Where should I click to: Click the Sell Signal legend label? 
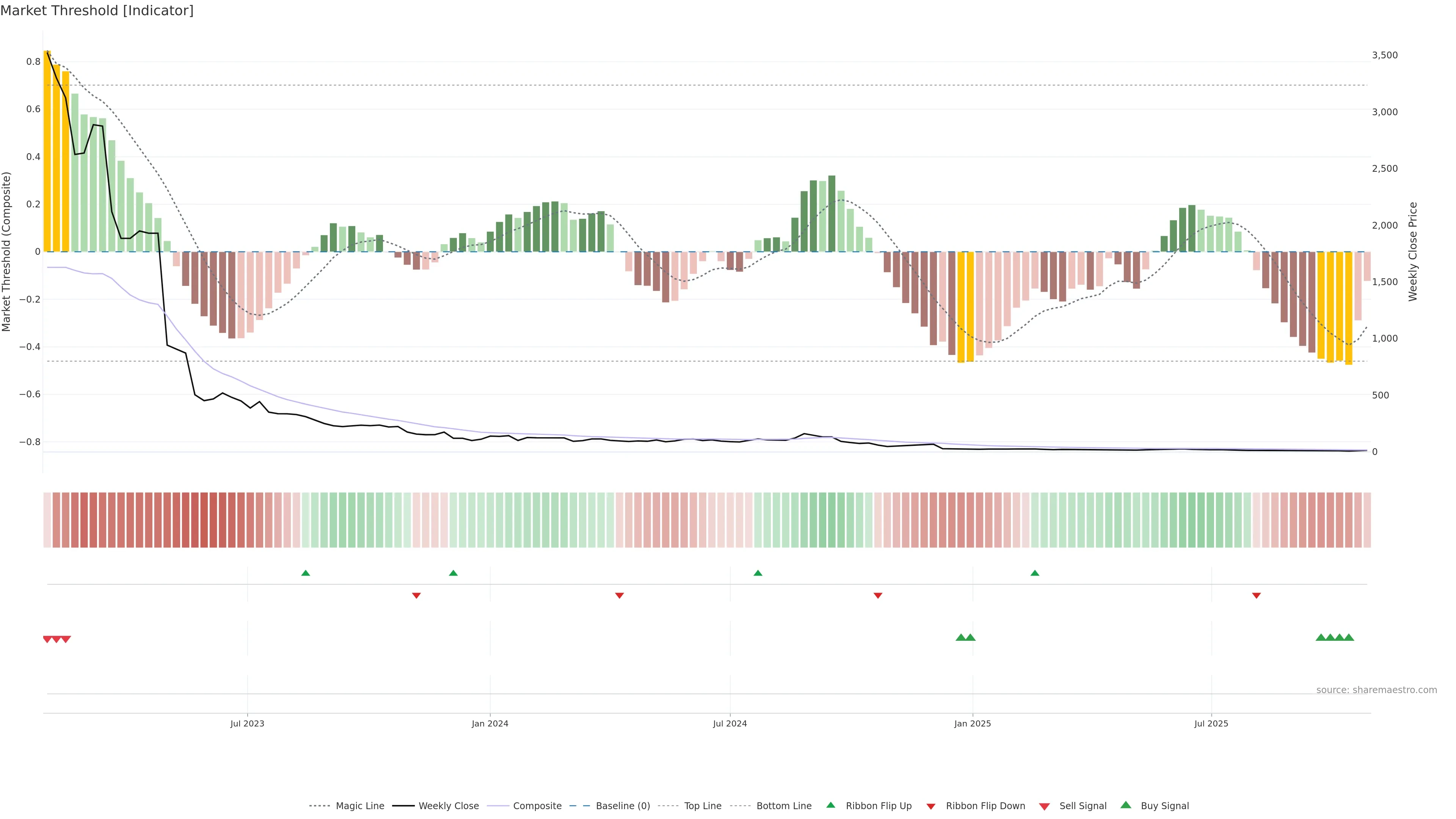tap(1083, 806)
